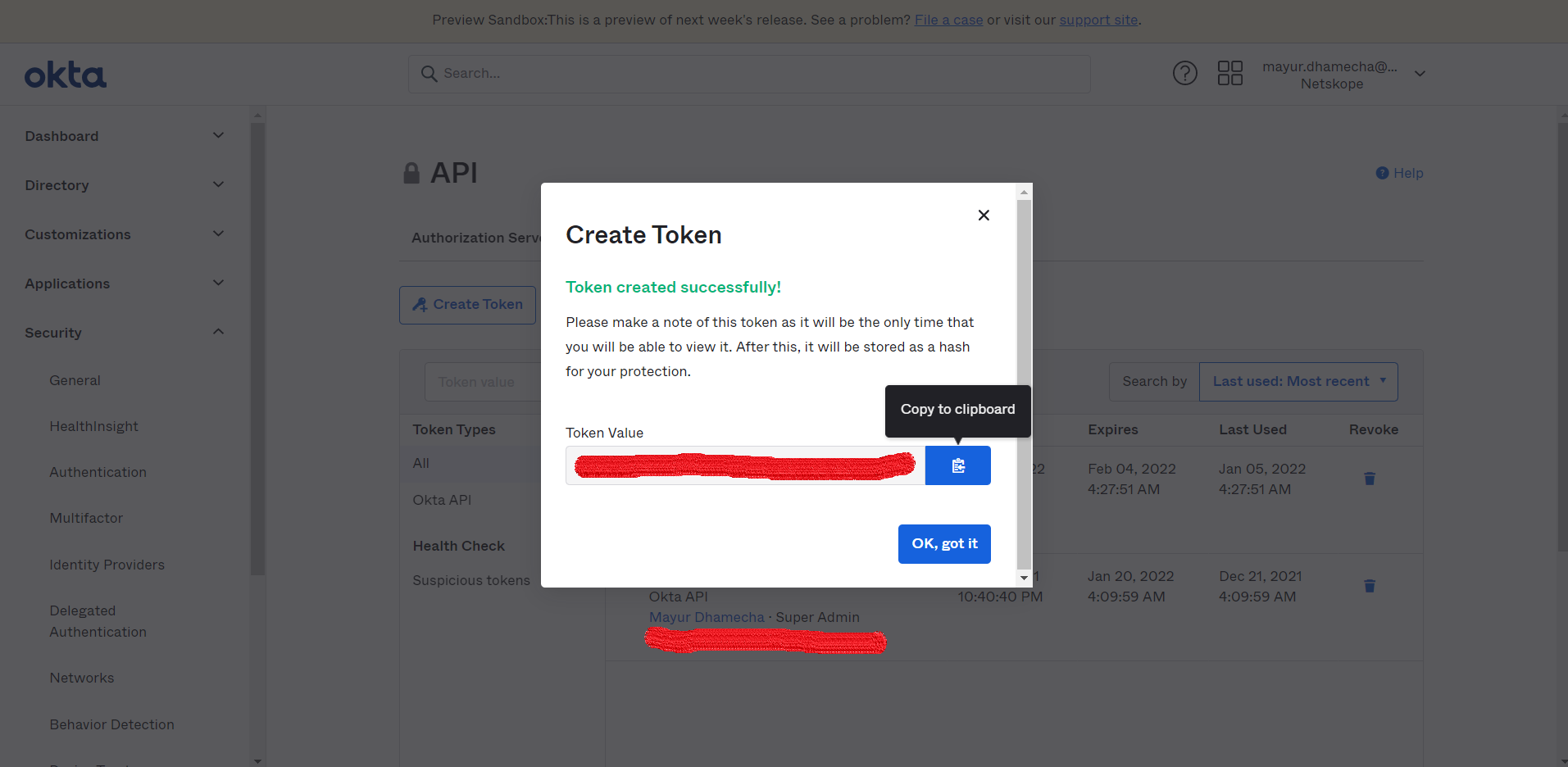Image resolution: width=1568 pixels, height=767 pixels.
Task: Open the apps grid icon
Action: pyautogui.click(x=1229, y=73)
